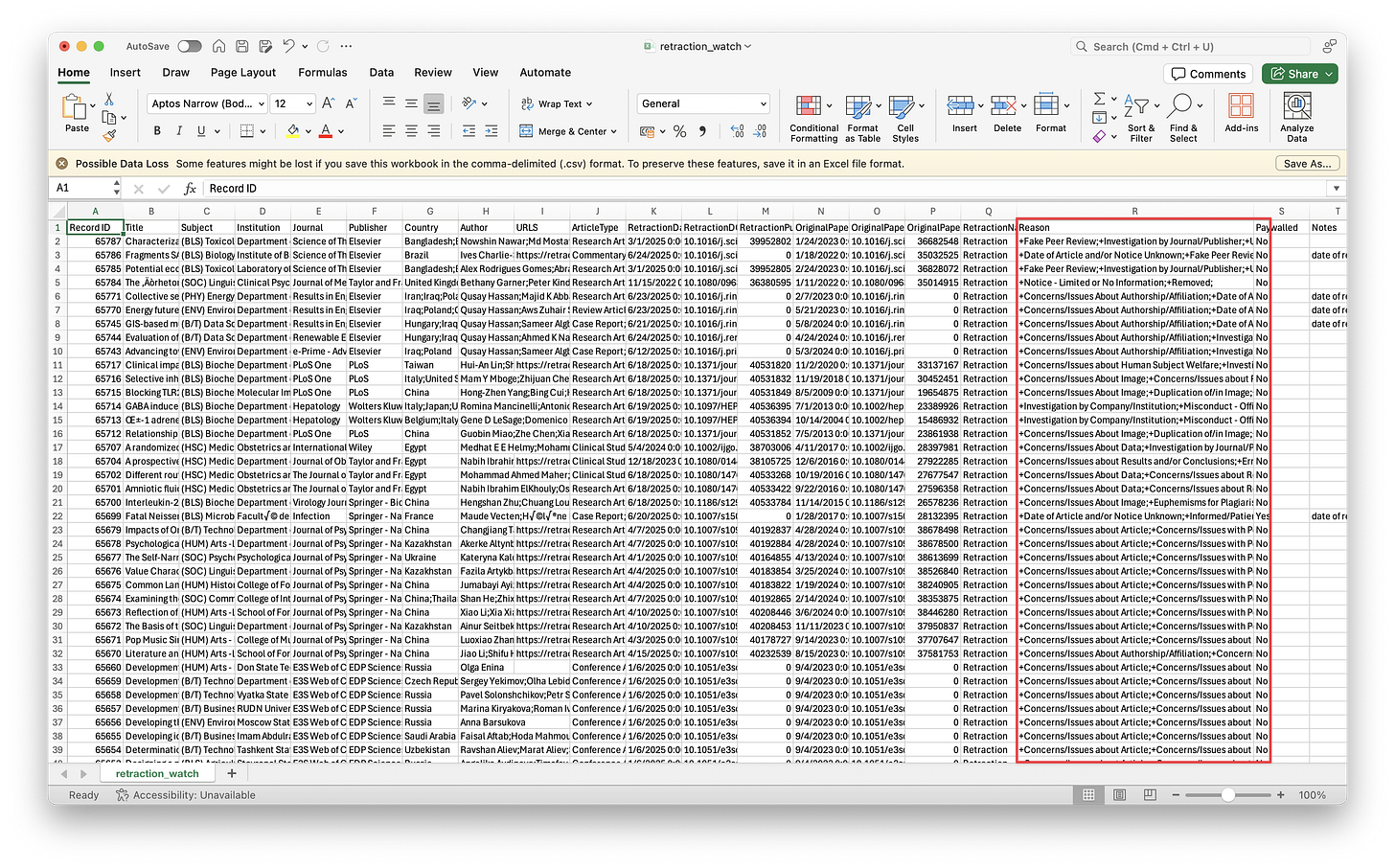Toggle Italic formatting

tap(179, 131)
